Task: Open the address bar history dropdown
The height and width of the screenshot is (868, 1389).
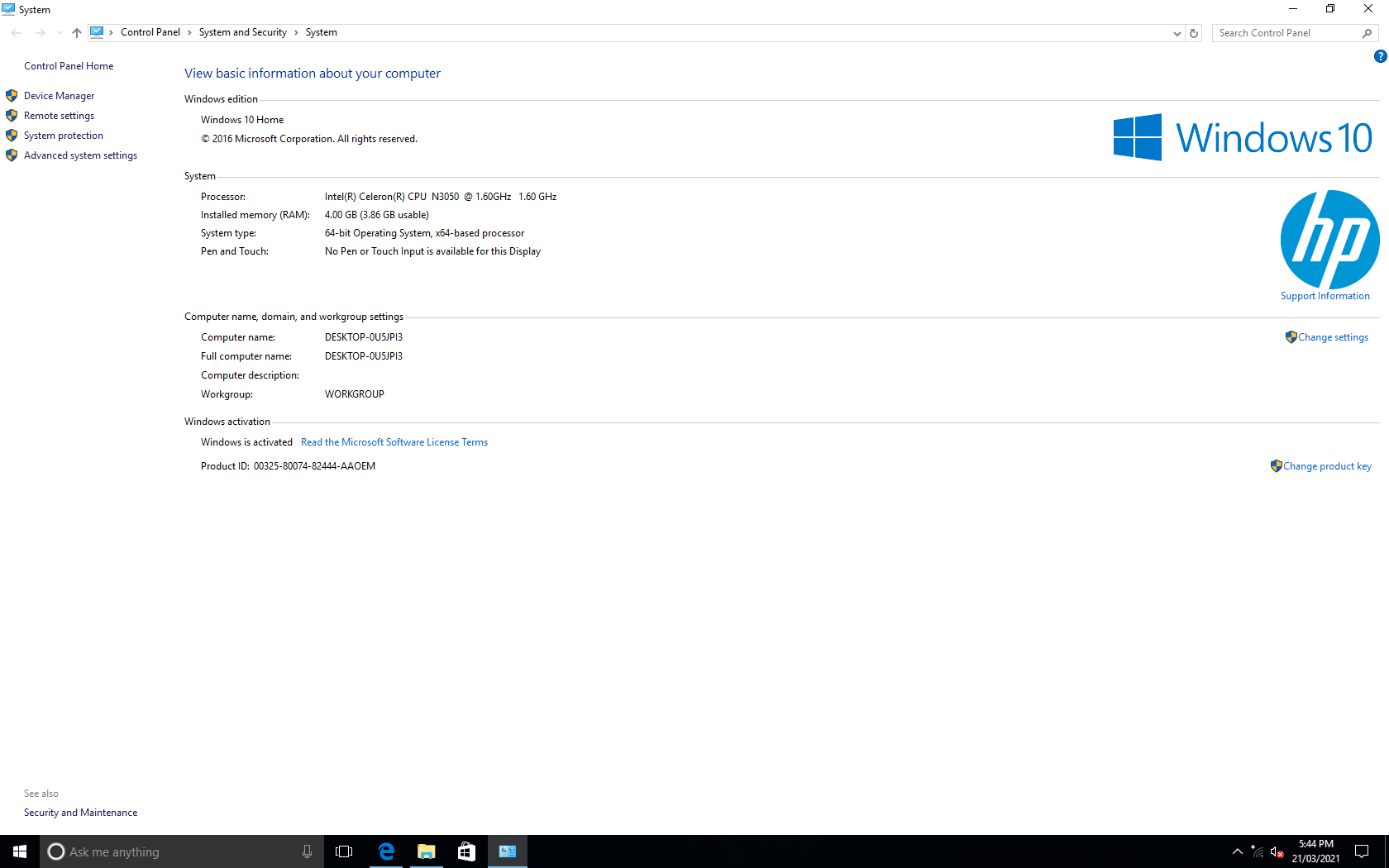Action: point(1177,33)
